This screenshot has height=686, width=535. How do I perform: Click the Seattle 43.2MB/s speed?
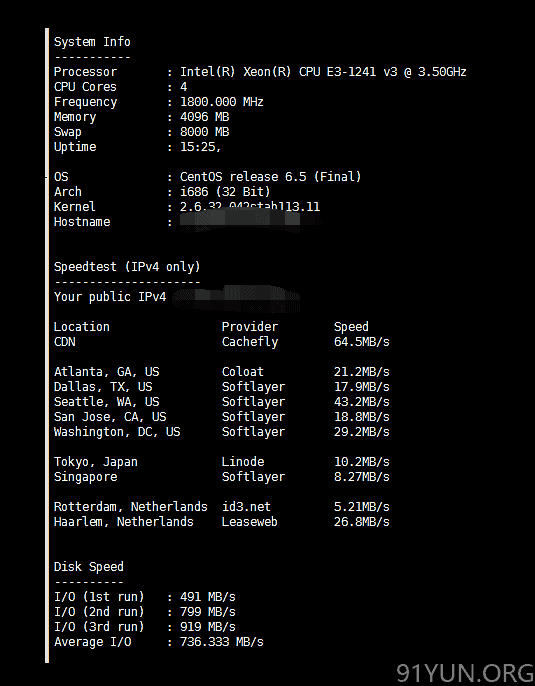[361, 402]
